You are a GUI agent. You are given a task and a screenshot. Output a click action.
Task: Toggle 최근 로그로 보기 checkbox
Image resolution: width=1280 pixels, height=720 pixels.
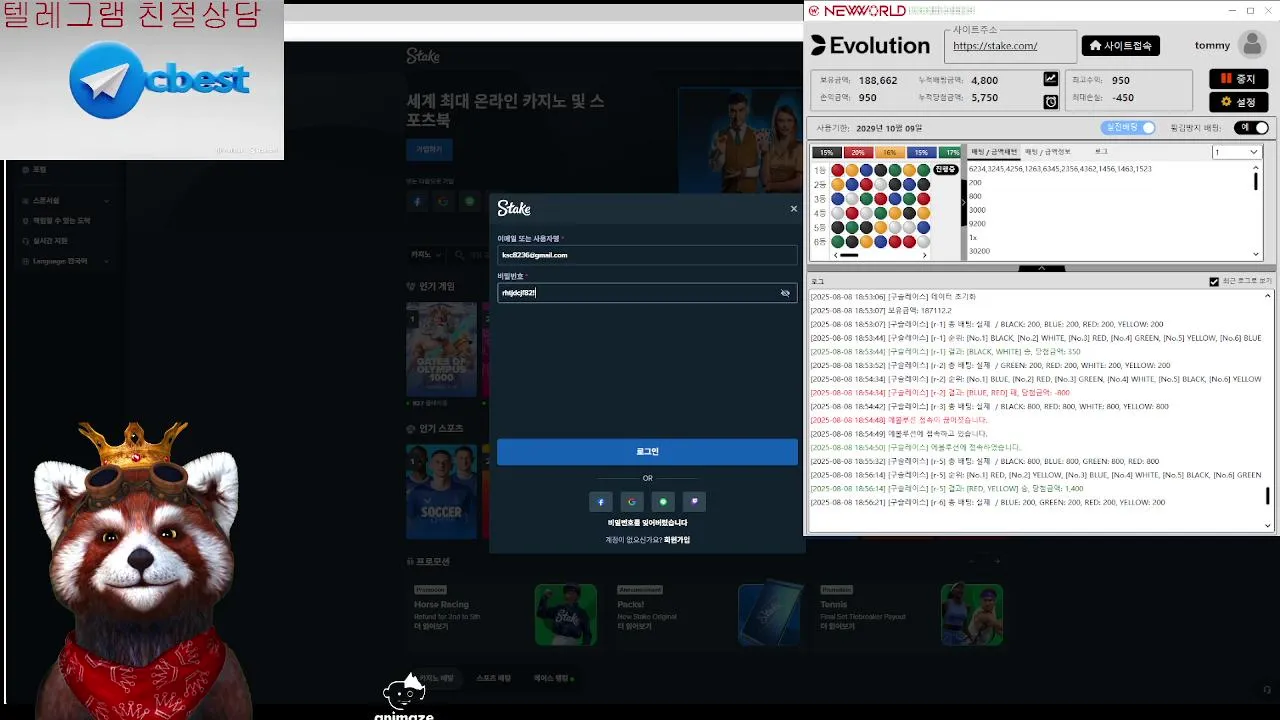point(1214,282)
